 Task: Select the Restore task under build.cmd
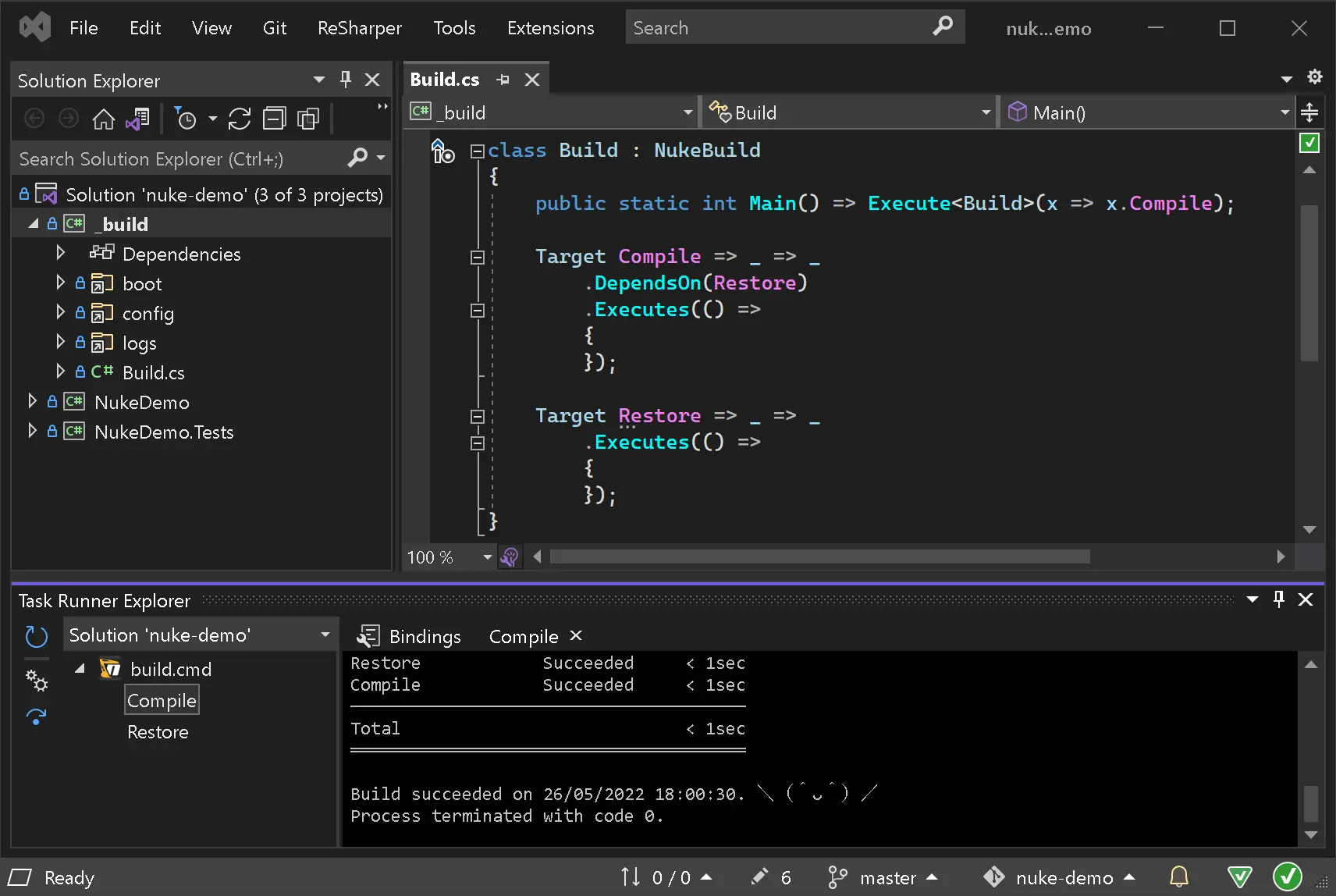pos(158,732)
